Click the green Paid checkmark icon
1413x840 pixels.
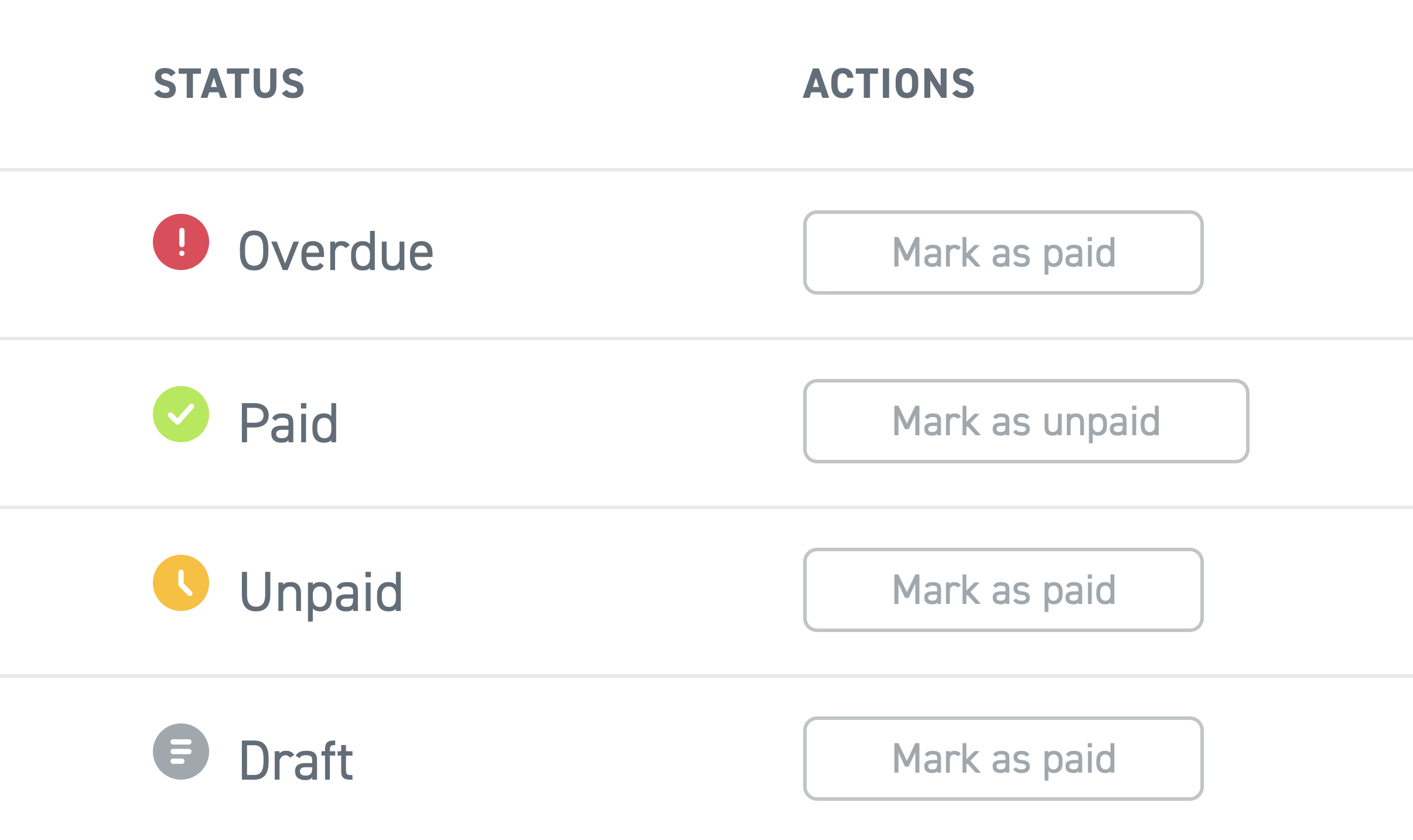181,414
